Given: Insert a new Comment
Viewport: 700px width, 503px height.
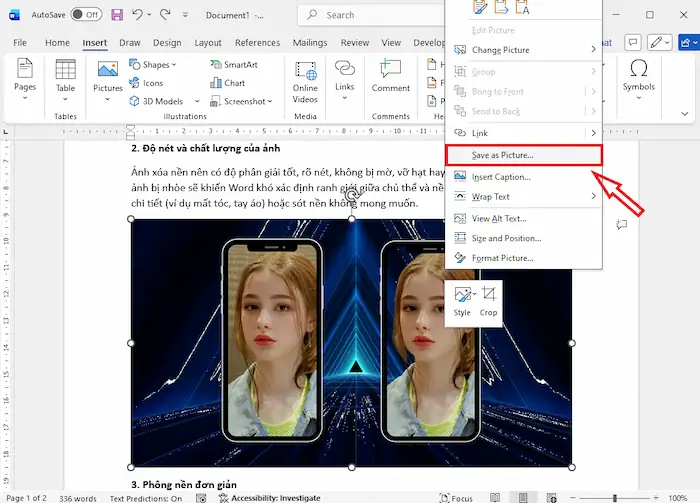Looking at the screenshot, I should [x=391, y=76].
